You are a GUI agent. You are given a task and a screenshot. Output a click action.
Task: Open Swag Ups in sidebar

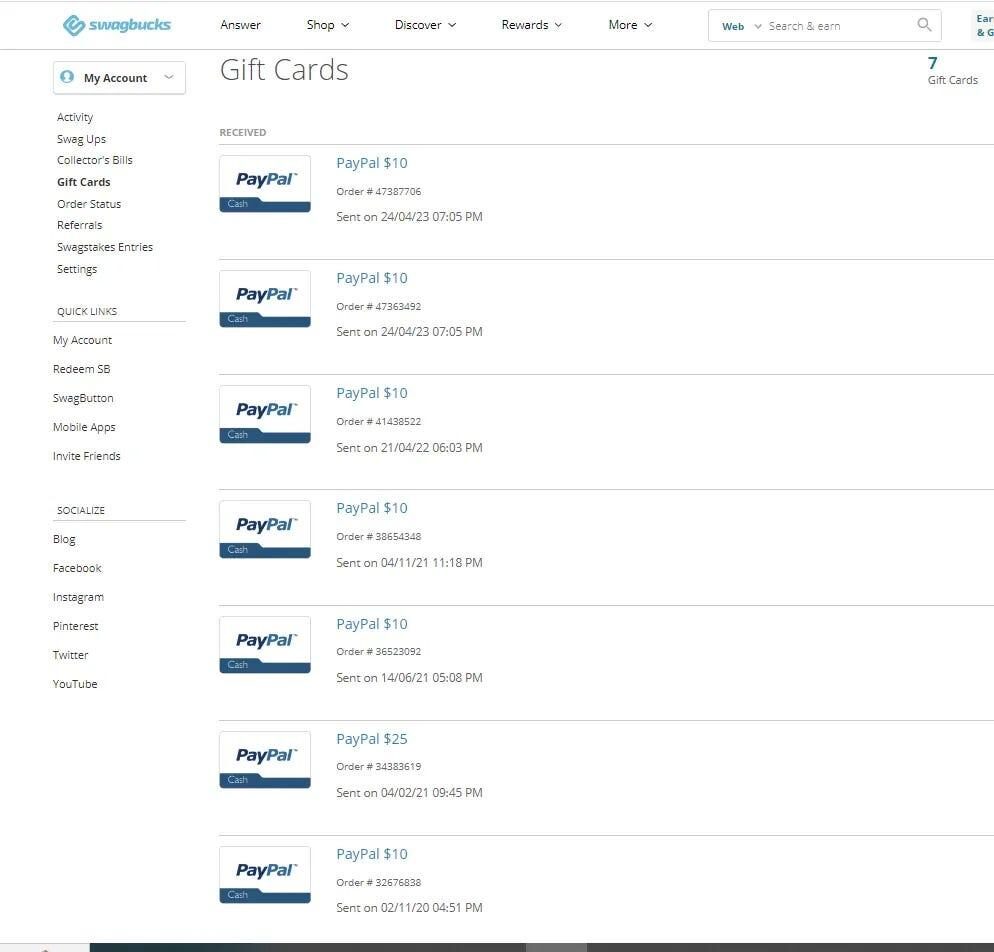81,139
